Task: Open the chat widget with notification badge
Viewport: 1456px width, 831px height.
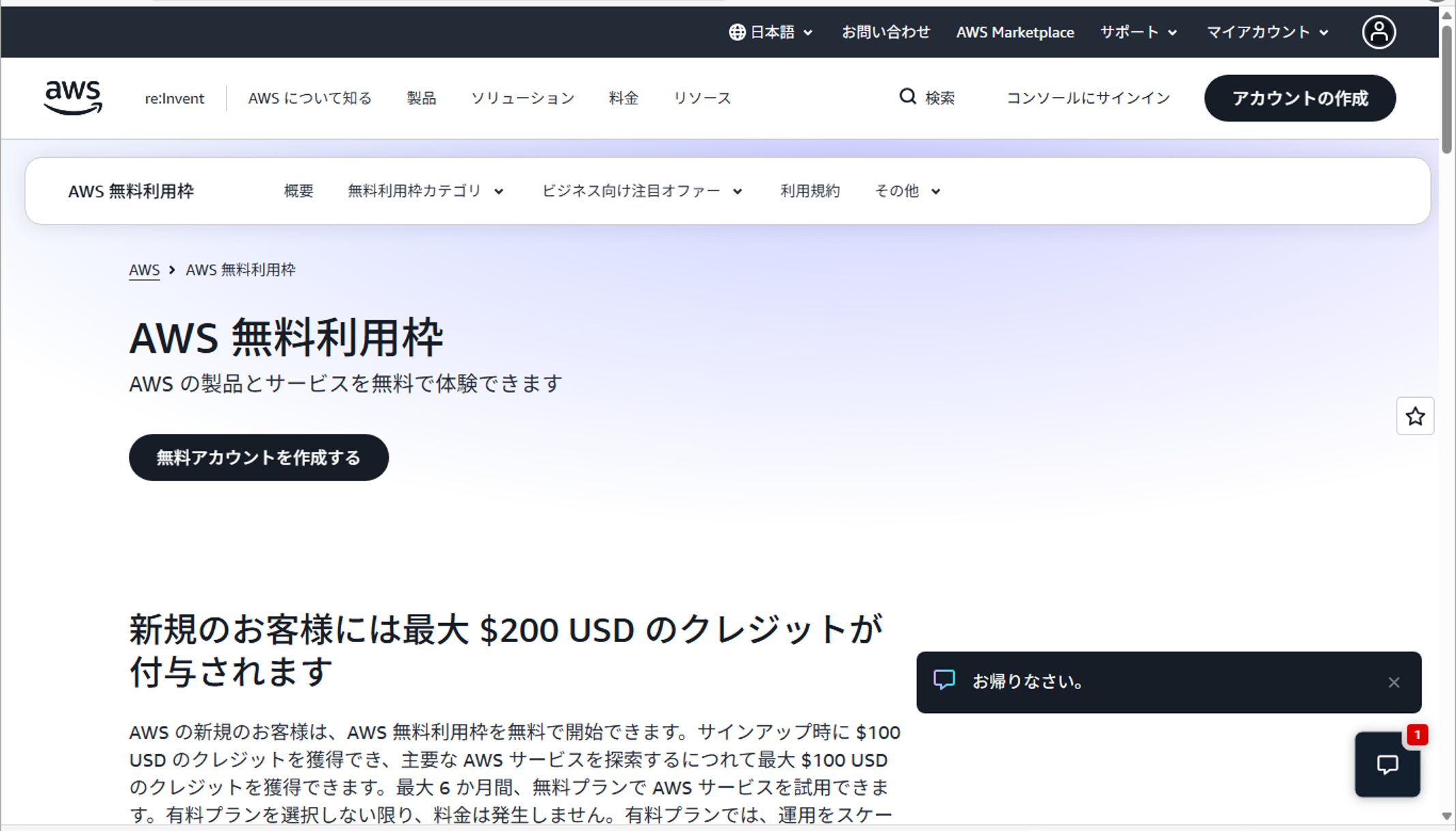Action: pos(1387,764)
